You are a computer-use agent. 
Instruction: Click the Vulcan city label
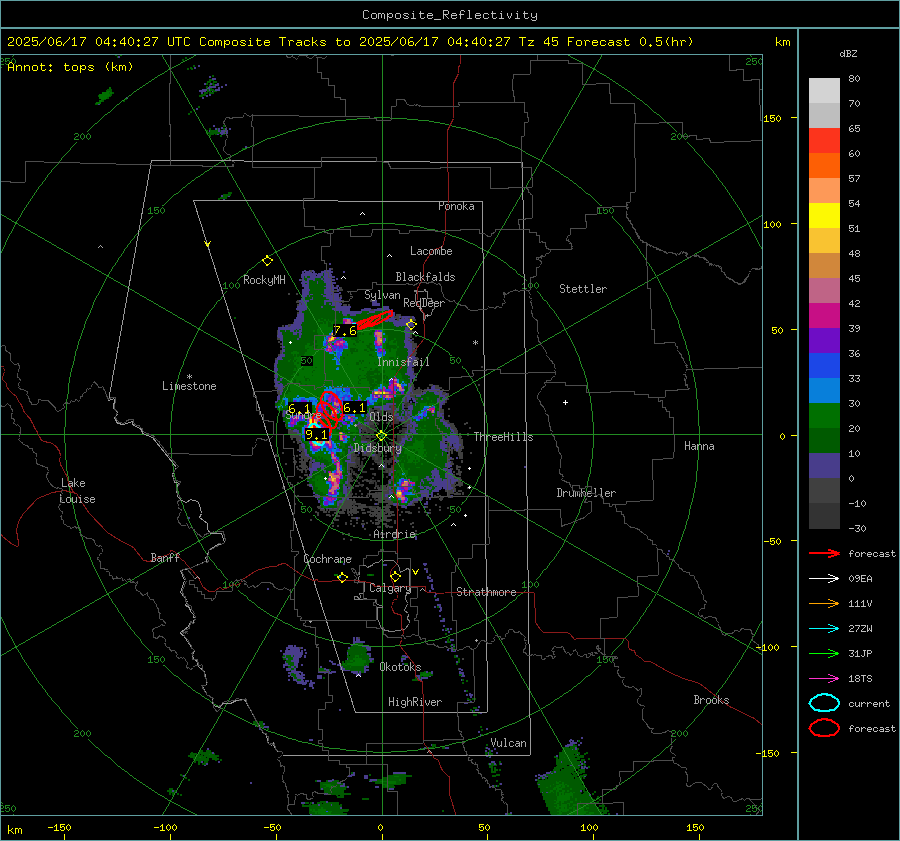coord(509,743)
